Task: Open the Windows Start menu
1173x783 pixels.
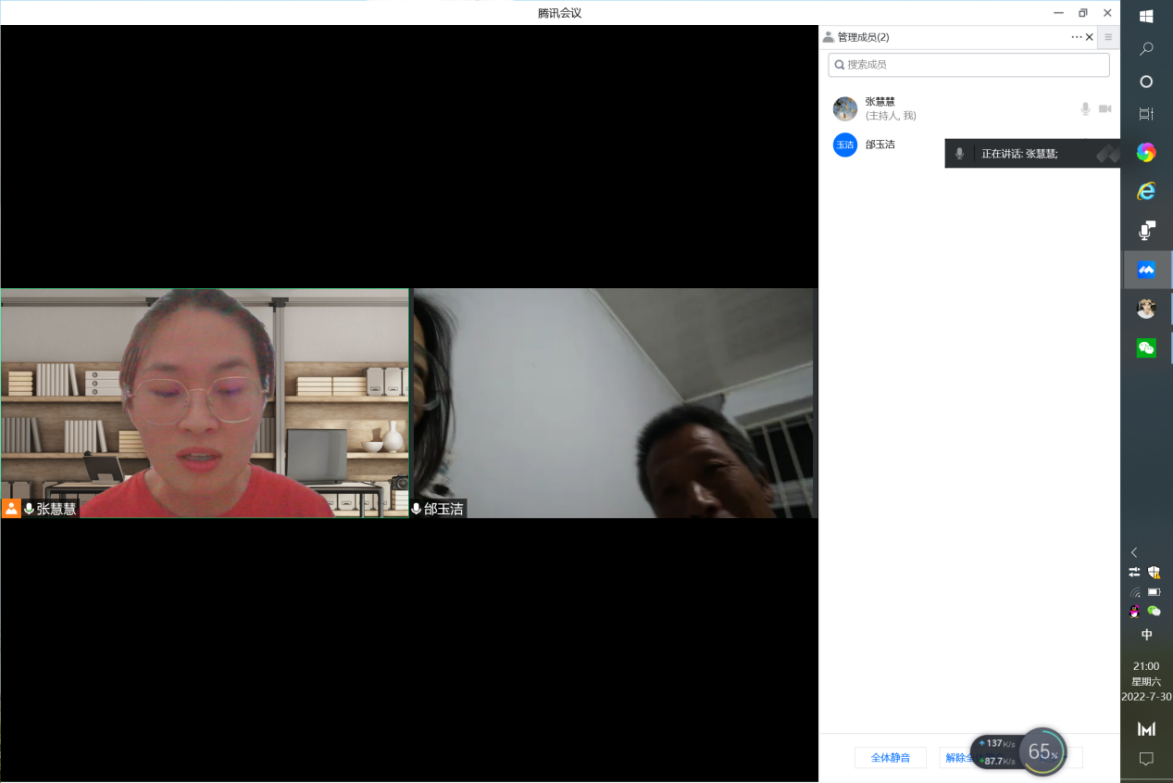Action: pyautogui.click(x=1146, y=16)
